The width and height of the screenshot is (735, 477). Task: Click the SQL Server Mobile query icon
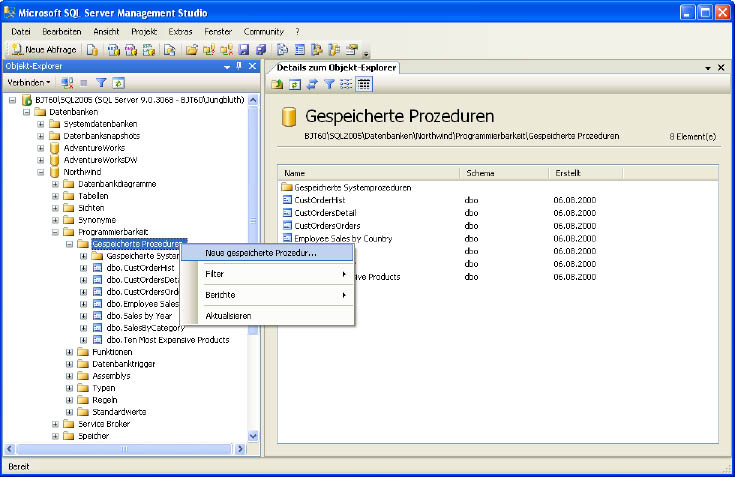point(169,49)
